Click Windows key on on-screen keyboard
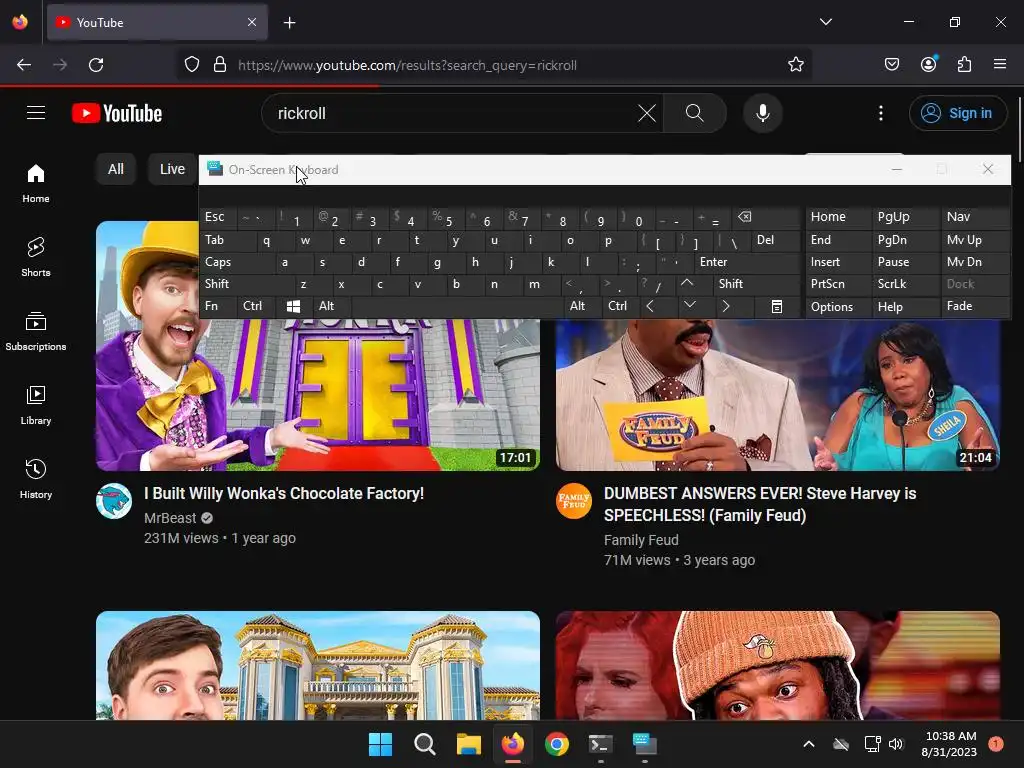Image resolution: width=1024 pixels, height=768 pixels. (x=293, y=306)
